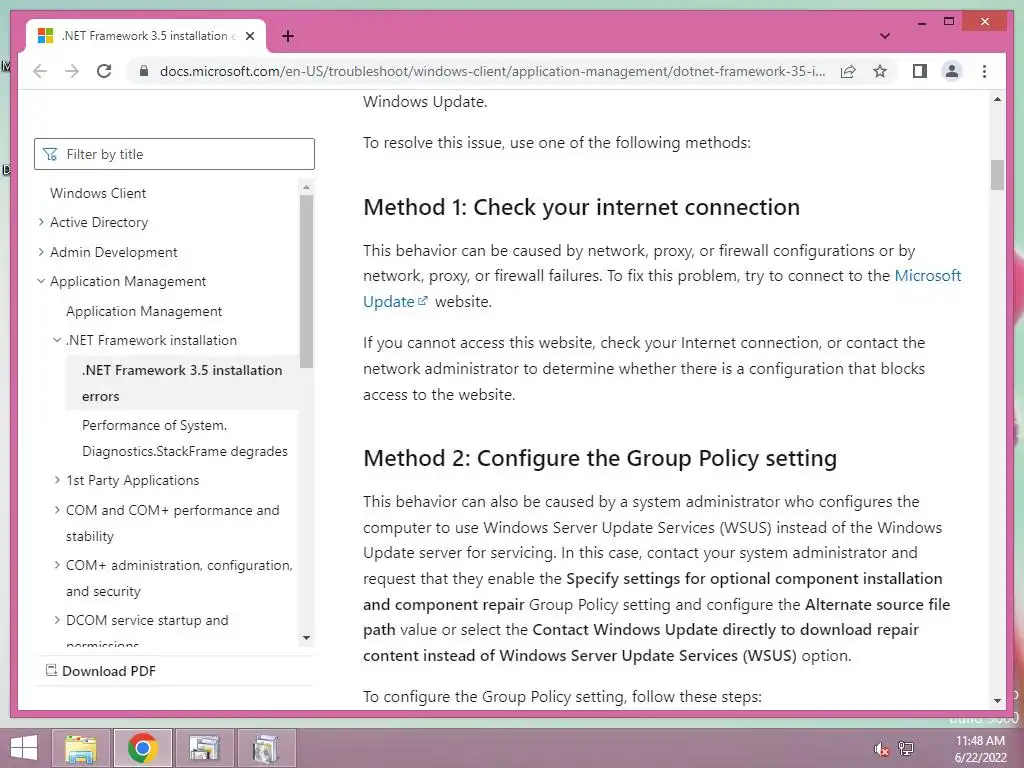
Task: Click Chrome icon in taskbar
Action: [142, 748]
